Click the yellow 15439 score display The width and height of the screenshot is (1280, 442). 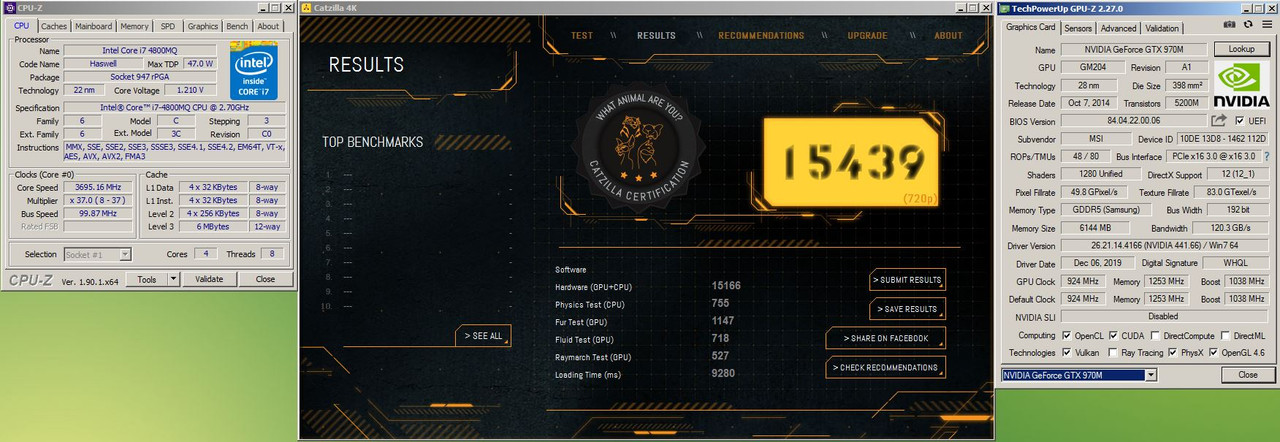tap(851, 161)
